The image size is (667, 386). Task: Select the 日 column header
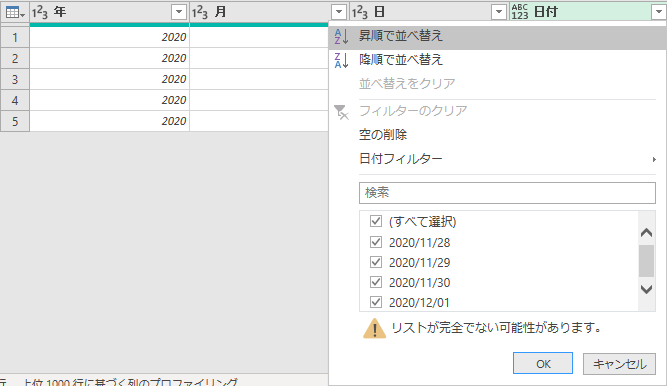(429, 12)
